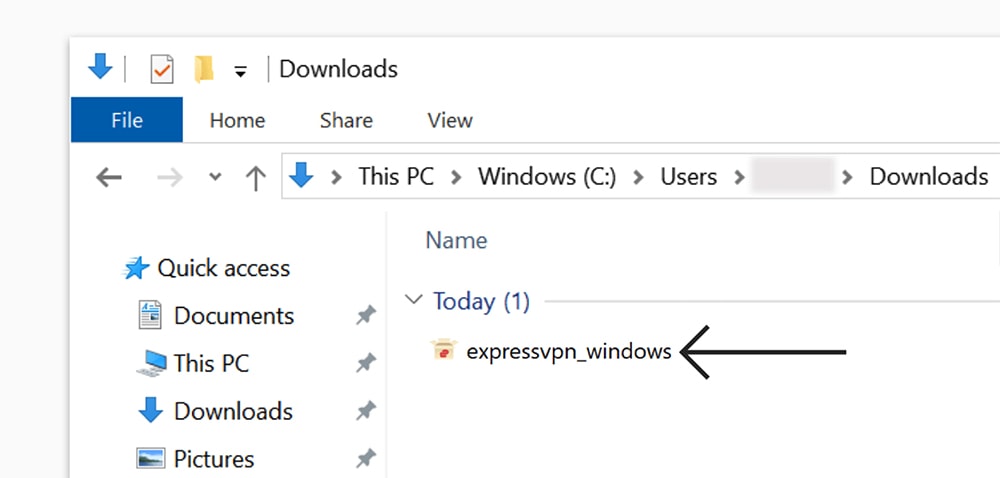Click the blue arrow icon in address bar
Image resolution: width=1000 pixels, height=478 pixels.
301,175
